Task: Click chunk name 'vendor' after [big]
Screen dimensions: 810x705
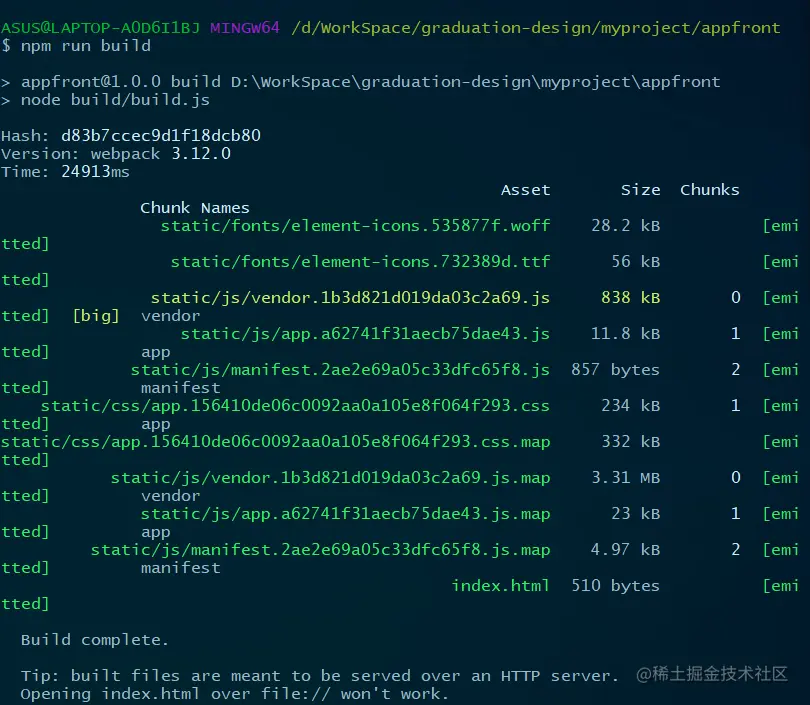Action: tap(170, 316)
